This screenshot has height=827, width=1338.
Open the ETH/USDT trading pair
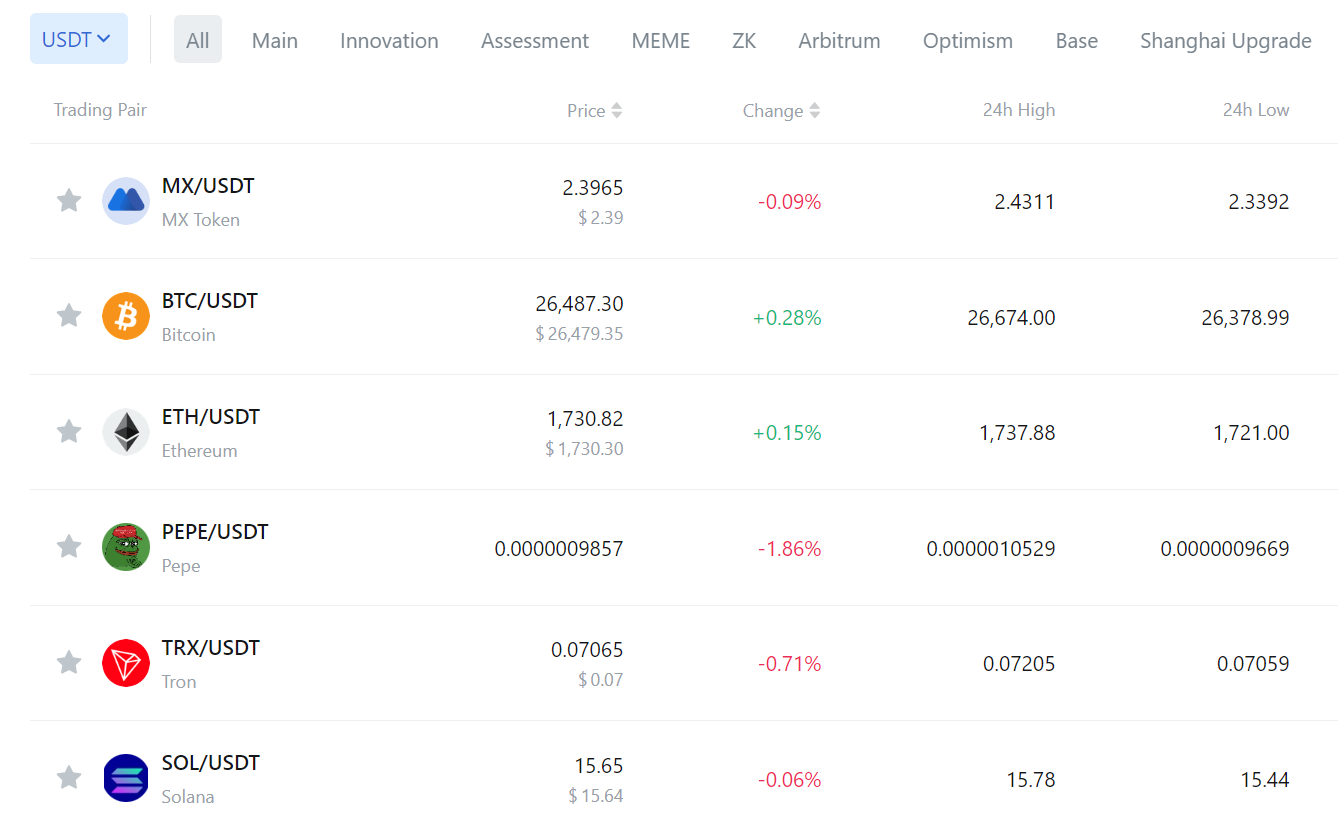pyautogui.click(x=210, y=416)
